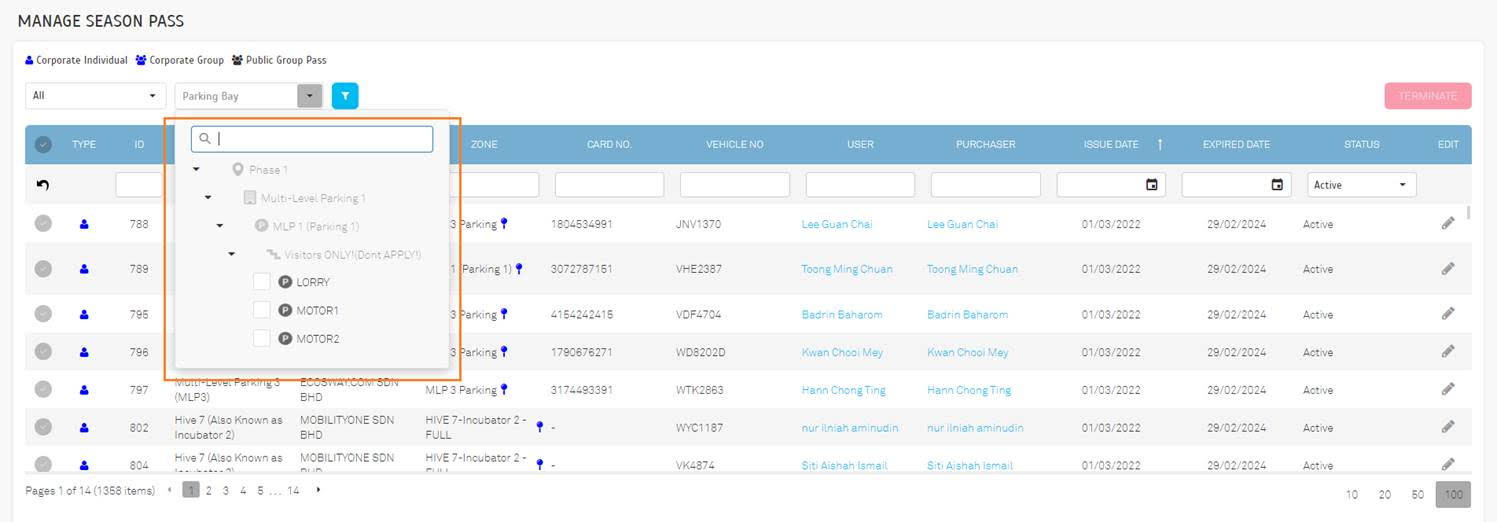Open the All pass type dropdown
This screenshot has height=522, width=1497.
(x=95, y=96)
